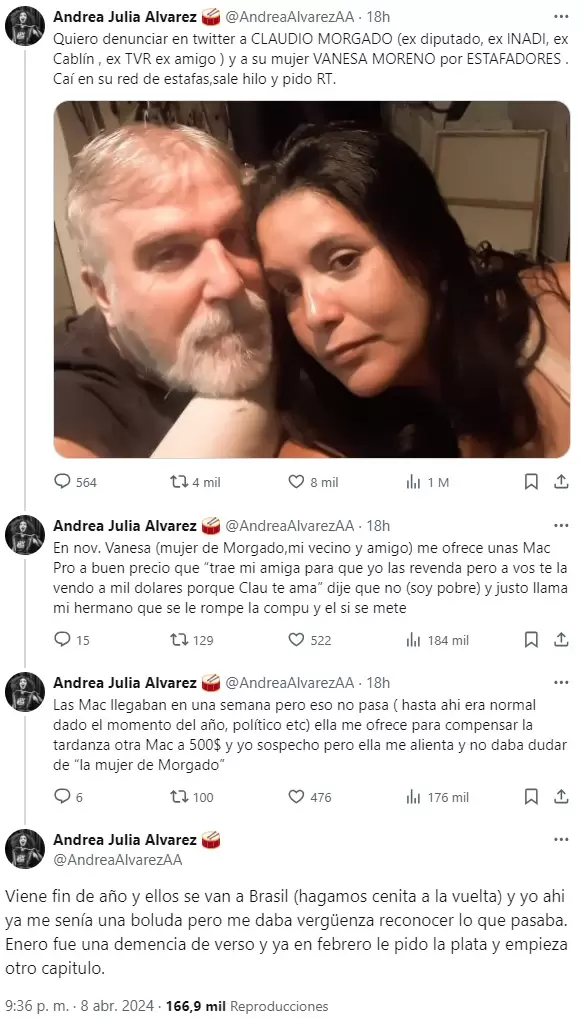Bookmark the first tweet with the photo
This screenshot has height=1019, width=584.
coord(531,482)
